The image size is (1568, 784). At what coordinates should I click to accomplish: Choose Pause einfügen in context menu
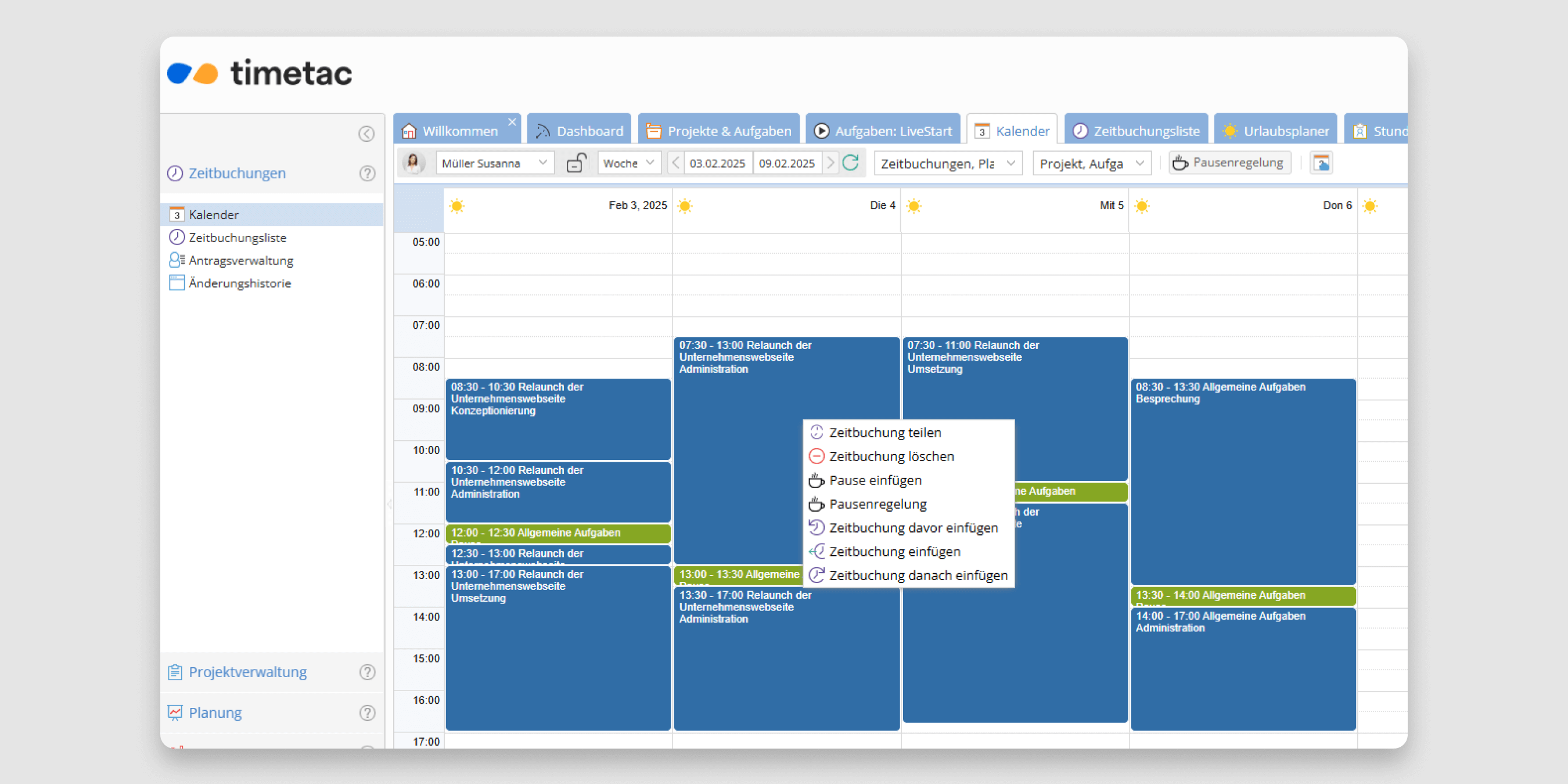pyautogui.click(x=875, y=480)
